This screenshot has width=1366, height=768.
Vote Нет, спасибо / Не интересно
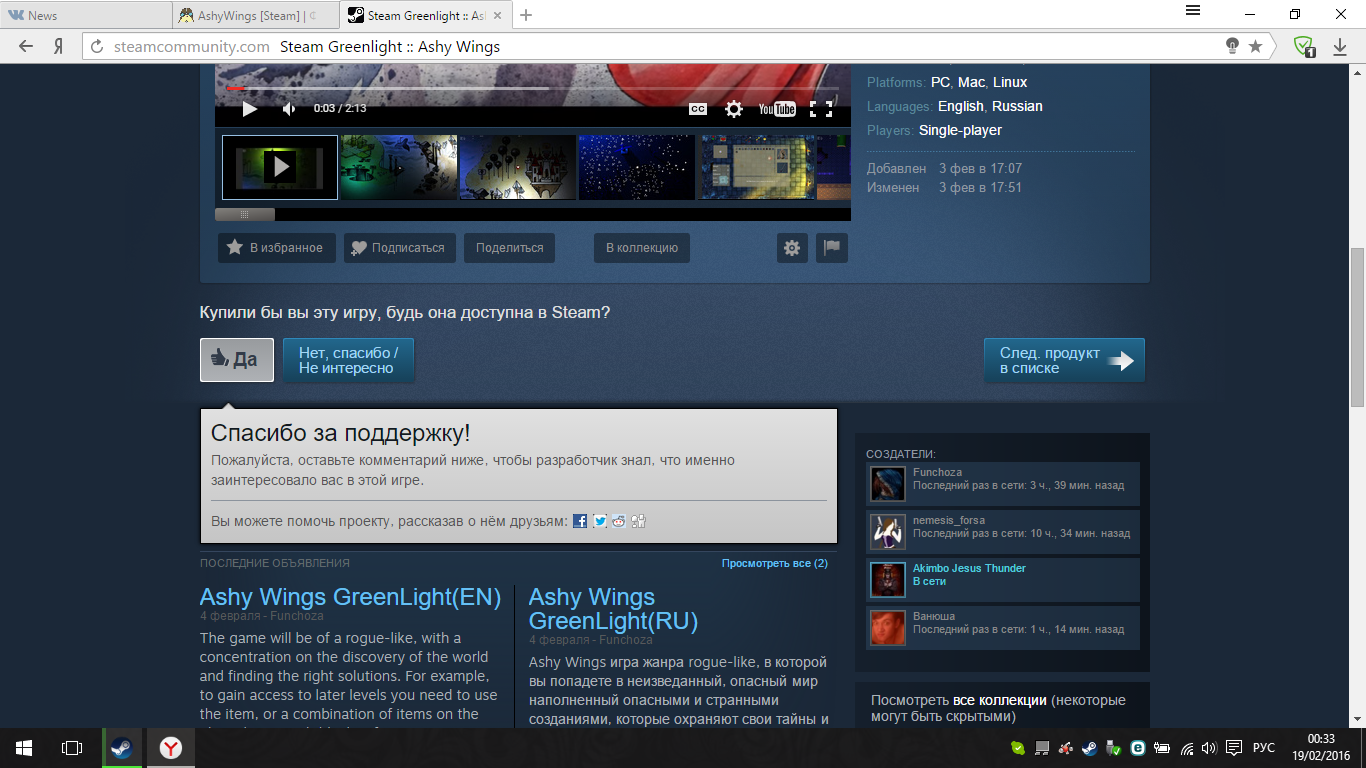[348, 360]
